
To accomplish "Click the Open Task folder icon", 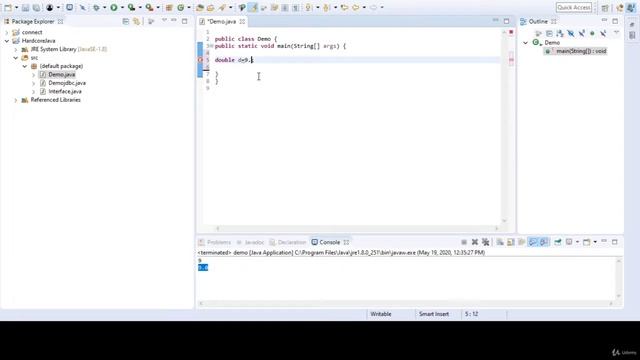I will tap(211, 7).
